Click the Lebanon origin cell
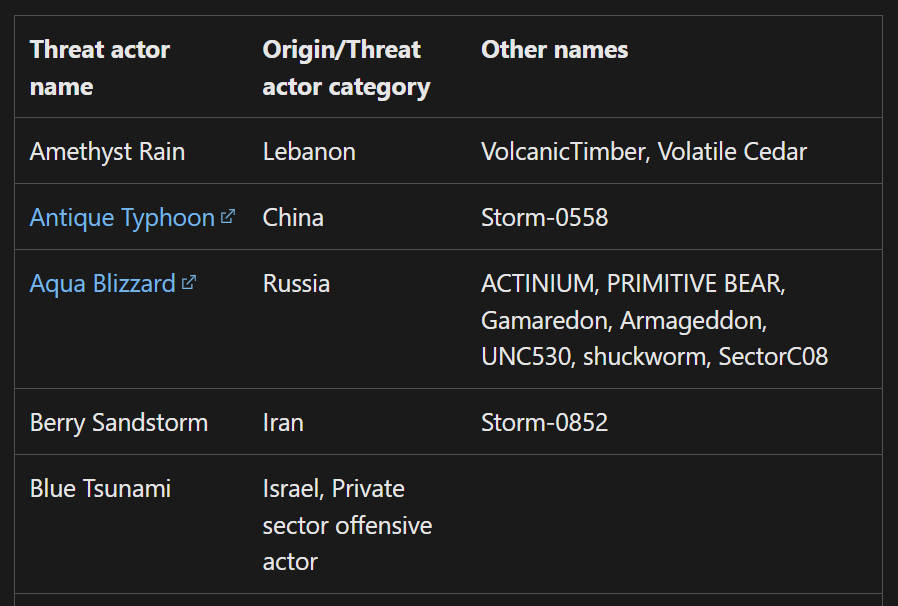The image size is (898, 606). 309,152
